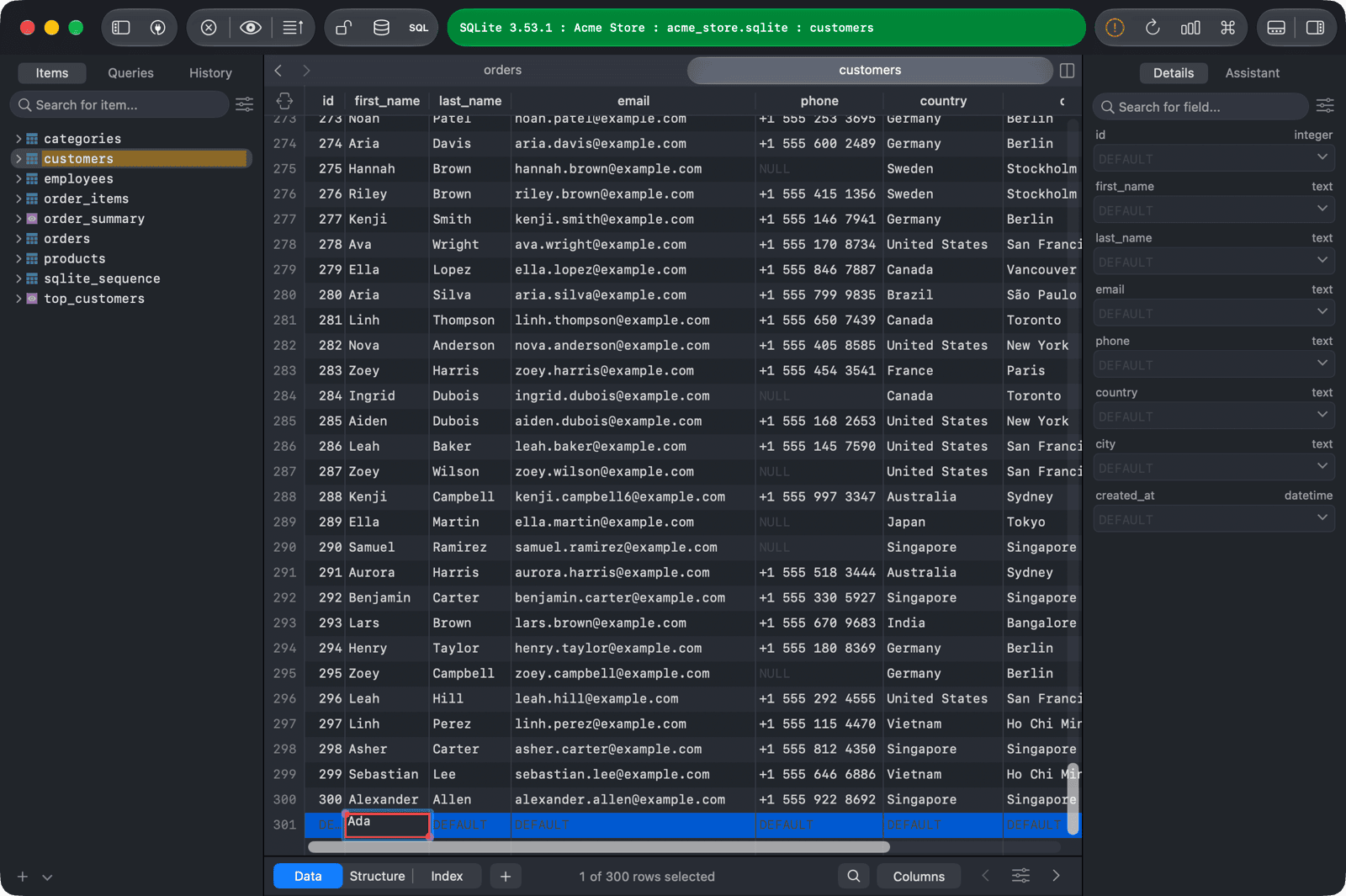Click the magnifier search icon in bottom bar
This screenshot has width=1346, height=896.
pyautogui.click(x=853, y=876)
